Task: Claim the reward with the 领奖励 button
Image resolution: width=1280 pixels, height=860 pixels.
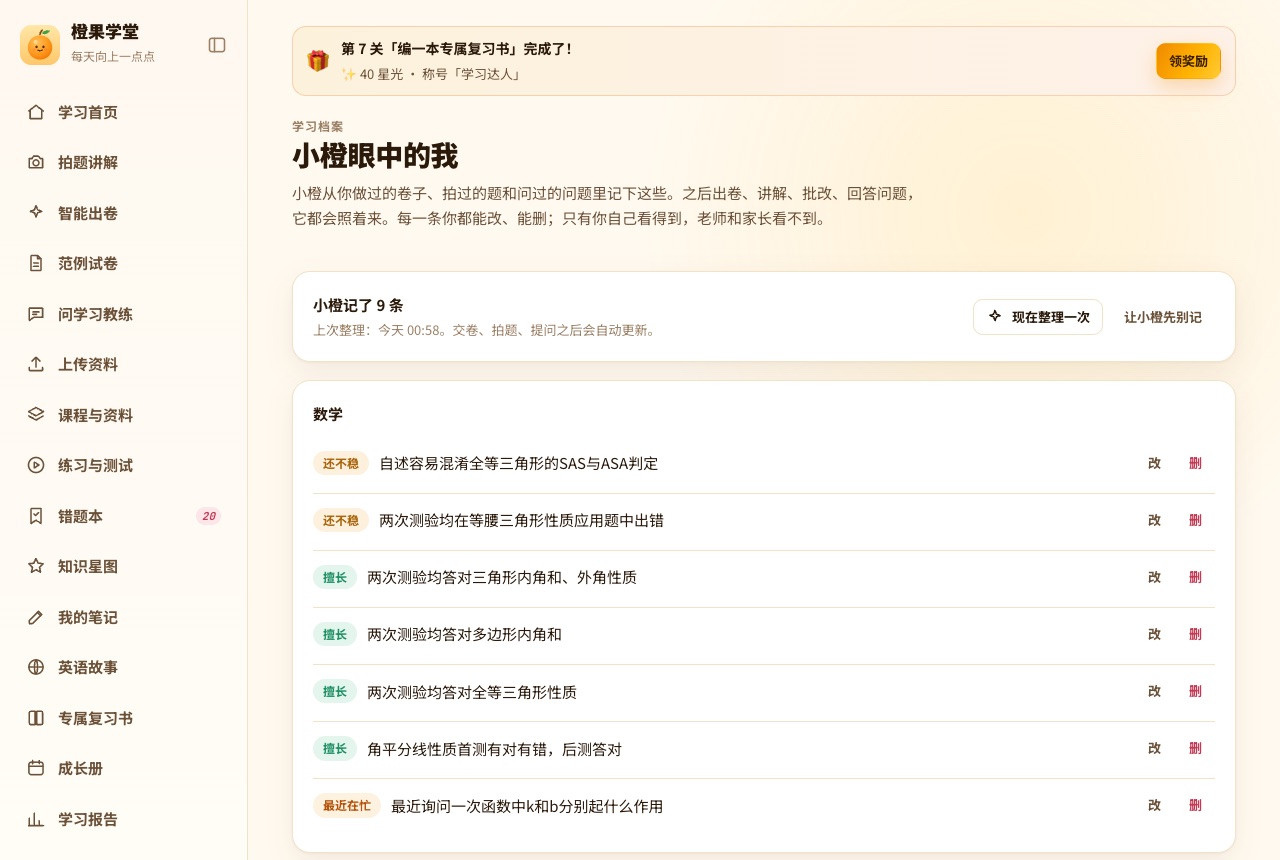Action: [x=1188, y=61]
